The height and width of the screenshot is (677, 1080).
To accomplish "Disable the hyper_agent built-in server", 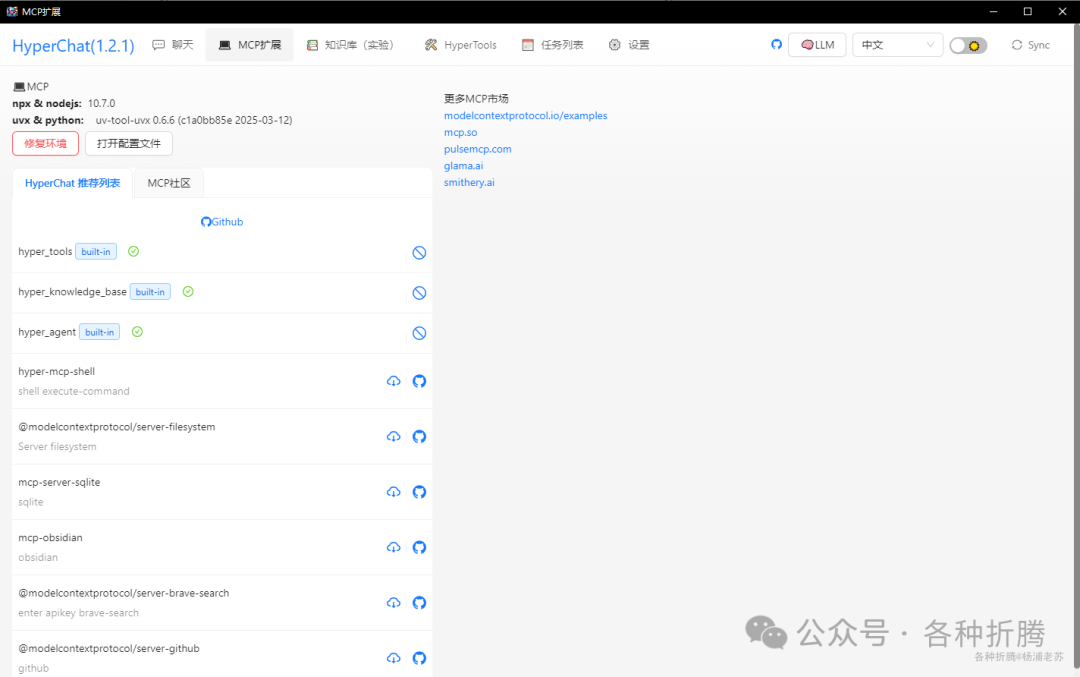I will [419, 333].
